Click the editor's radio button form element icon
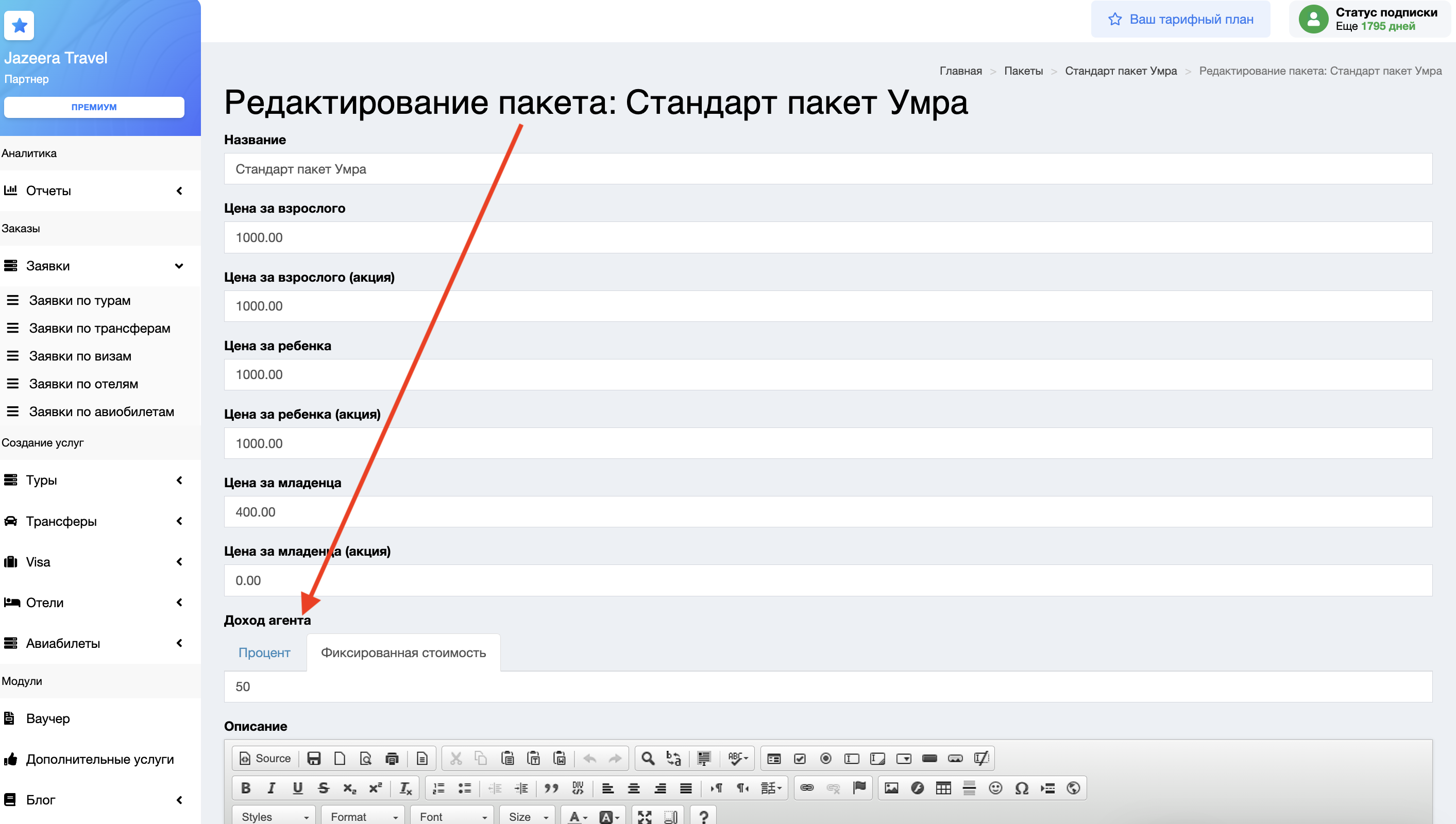This screenshot has width=1456, height=824. click(x=825, y=759)
